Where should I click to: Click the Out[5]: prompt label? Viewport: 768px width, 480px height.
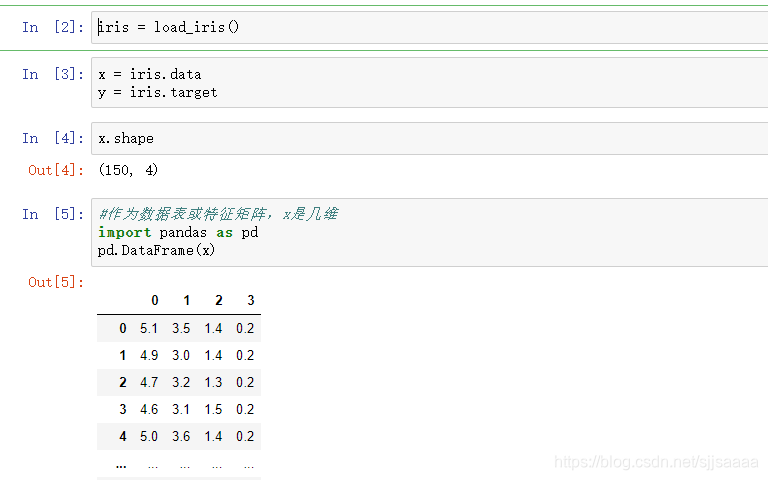[x=56, y=282]
